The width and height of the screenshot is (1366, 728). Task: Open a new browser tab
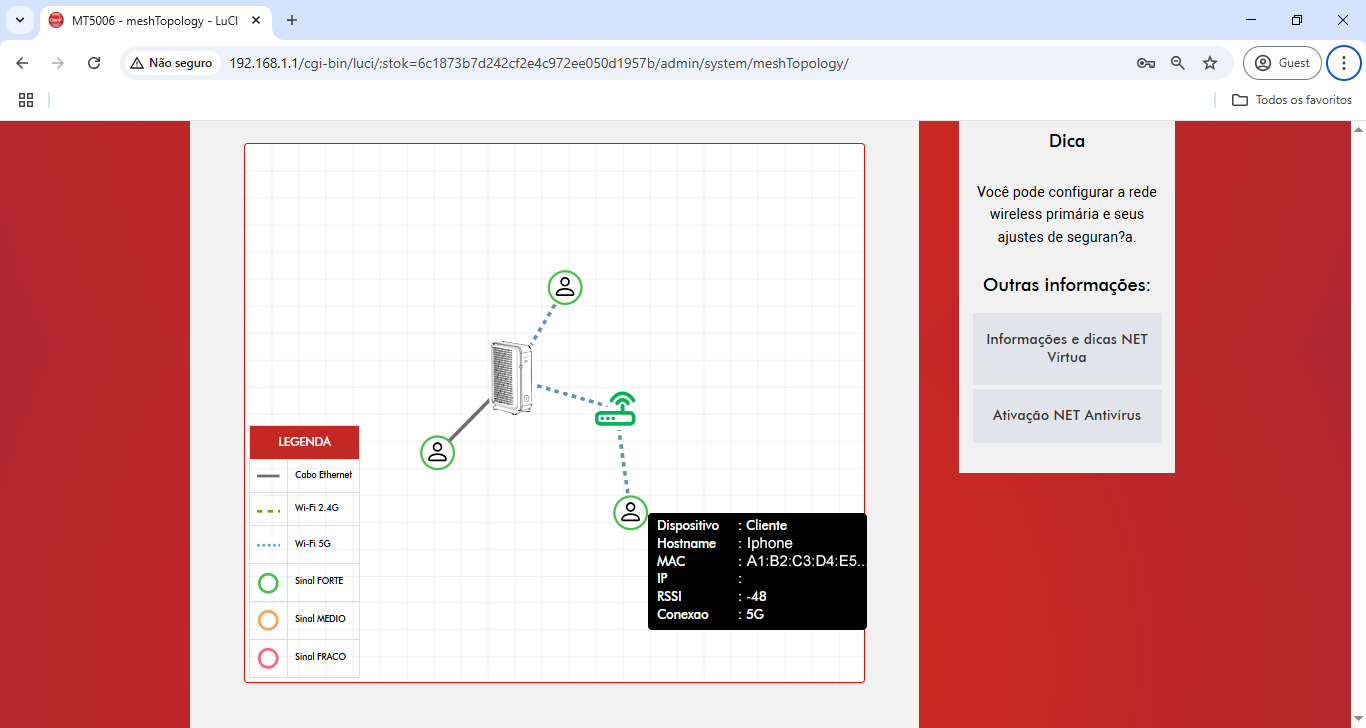tap(292, 20)
